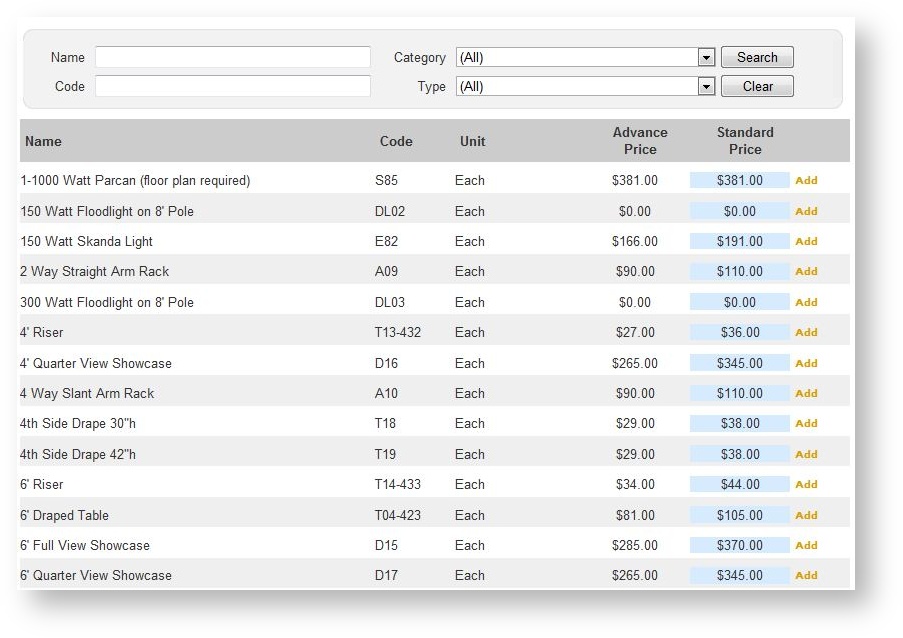Add the 6' Draped Table
The image size is (903, 638).
click(806, 515)
